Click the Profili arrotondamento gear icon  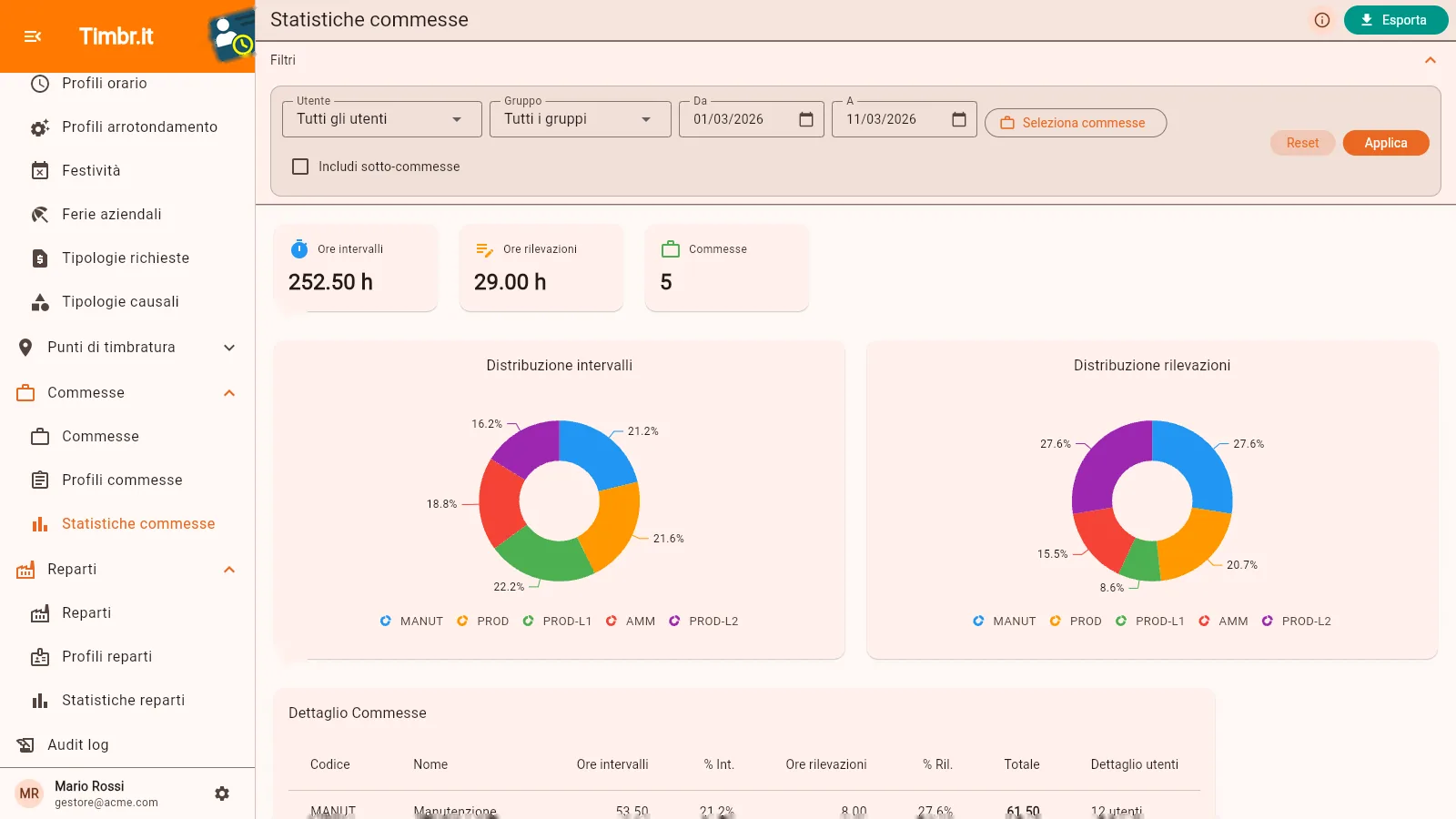tap(40, 127)
